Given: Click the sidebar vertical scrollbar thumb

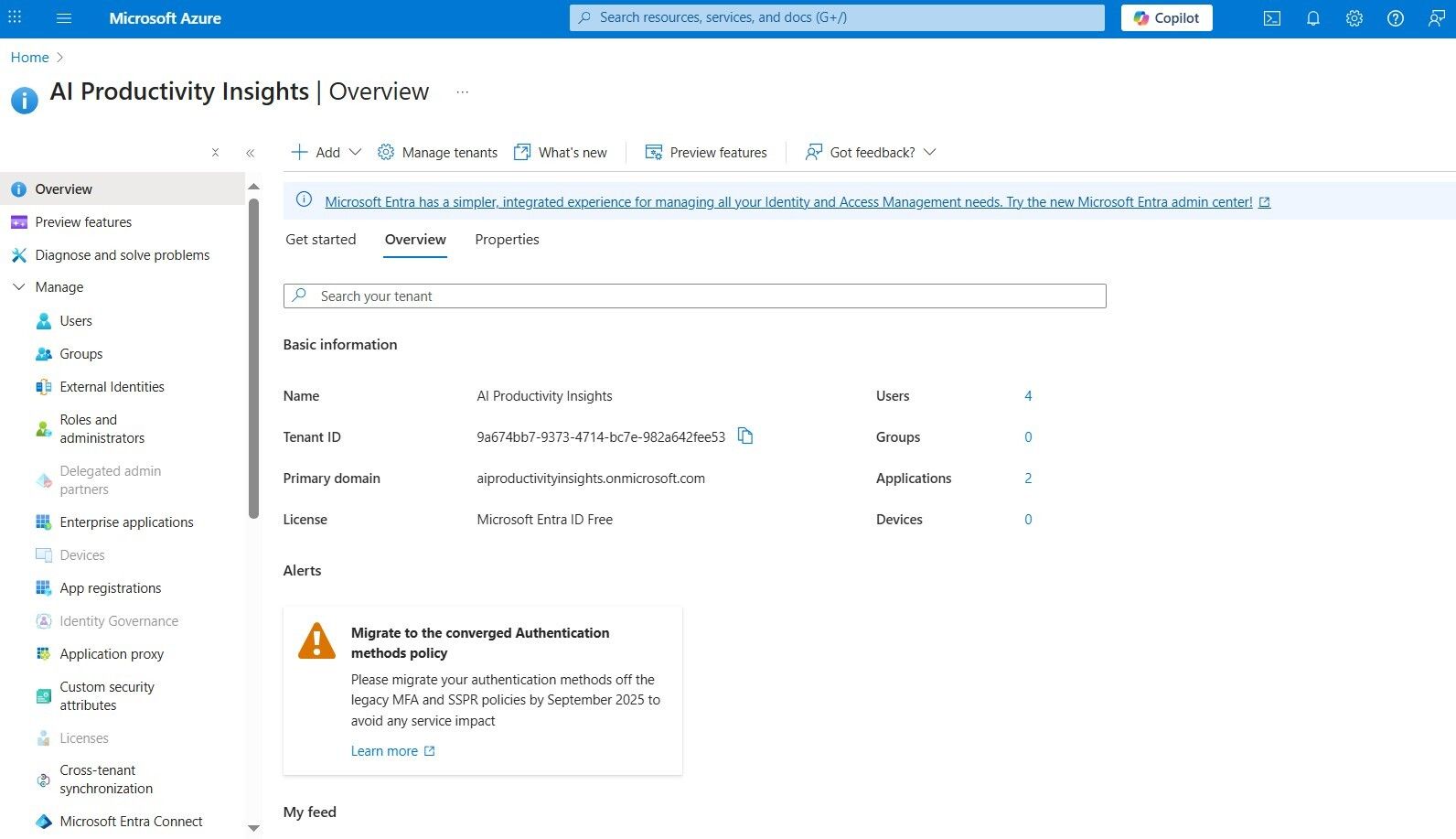Looking at the screenshot, I should pyautogui.click(x=253, y=359).
